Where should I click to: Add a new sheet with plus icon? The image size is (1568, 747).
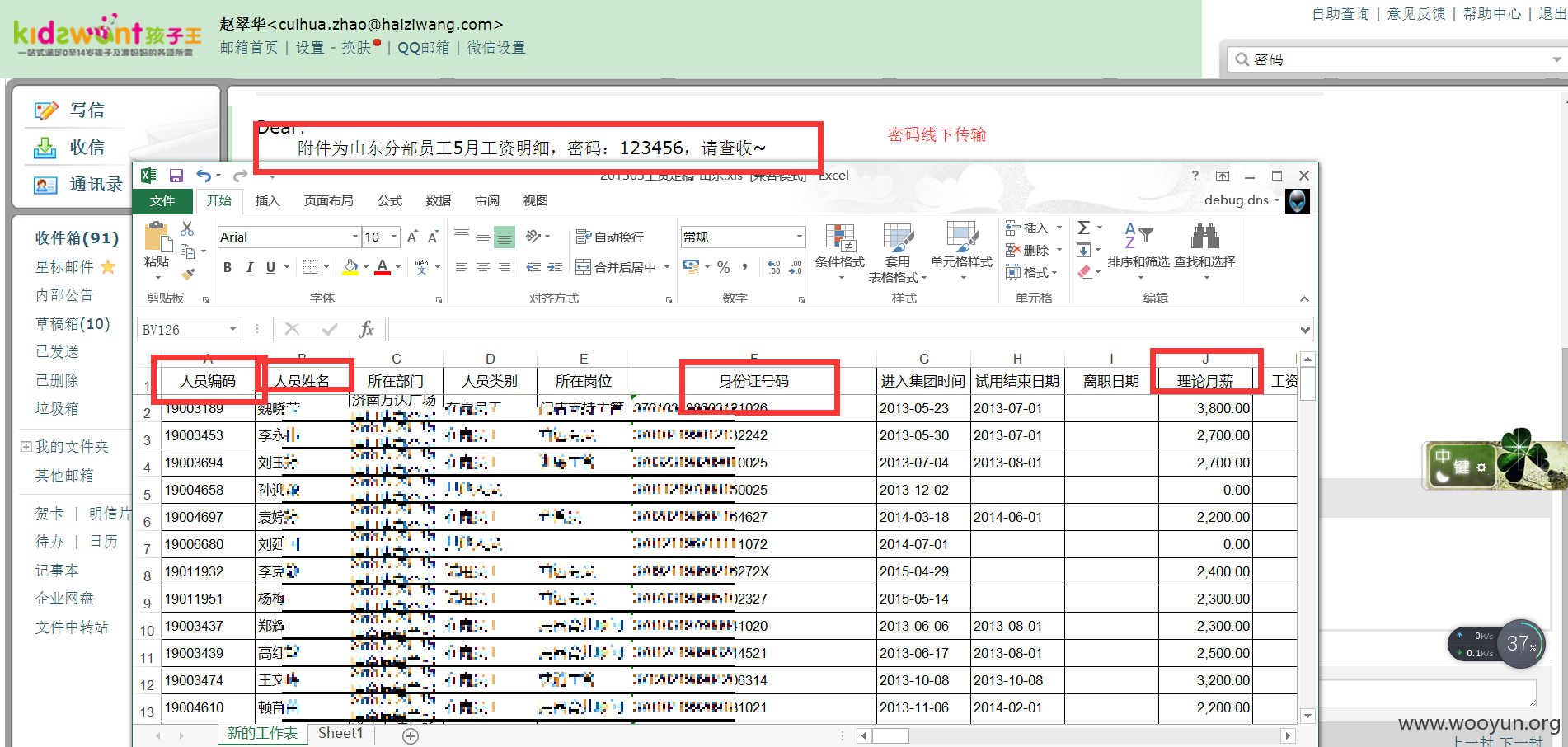coord(411,735)
